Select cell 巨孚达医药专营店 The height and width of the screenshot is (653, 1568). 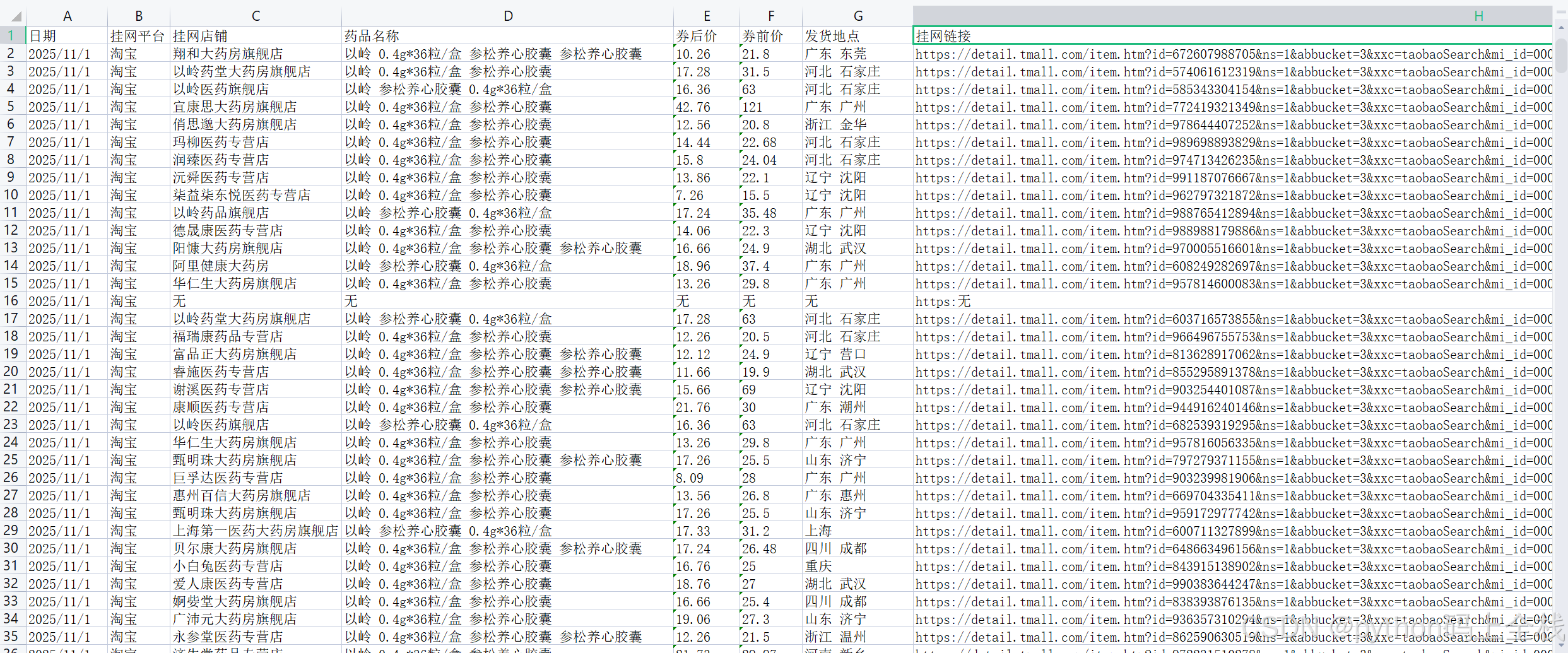pos(256,478)
